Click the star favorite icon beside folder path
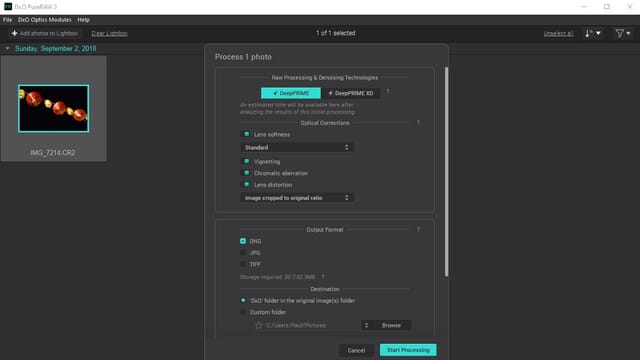The width and height of the screenshot is (640, 360). coord(259,325)
